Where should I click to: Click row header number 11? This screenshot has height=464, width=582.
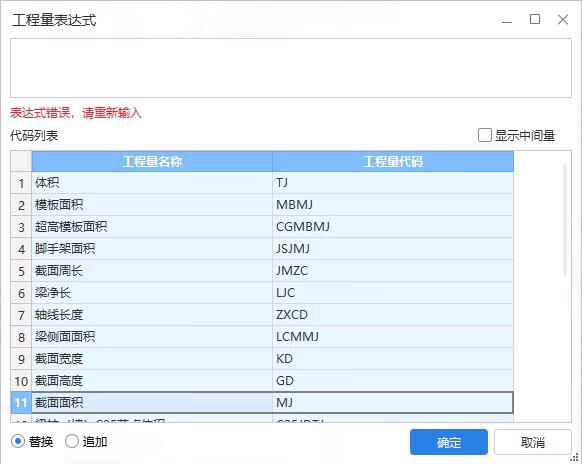(21, 402)
